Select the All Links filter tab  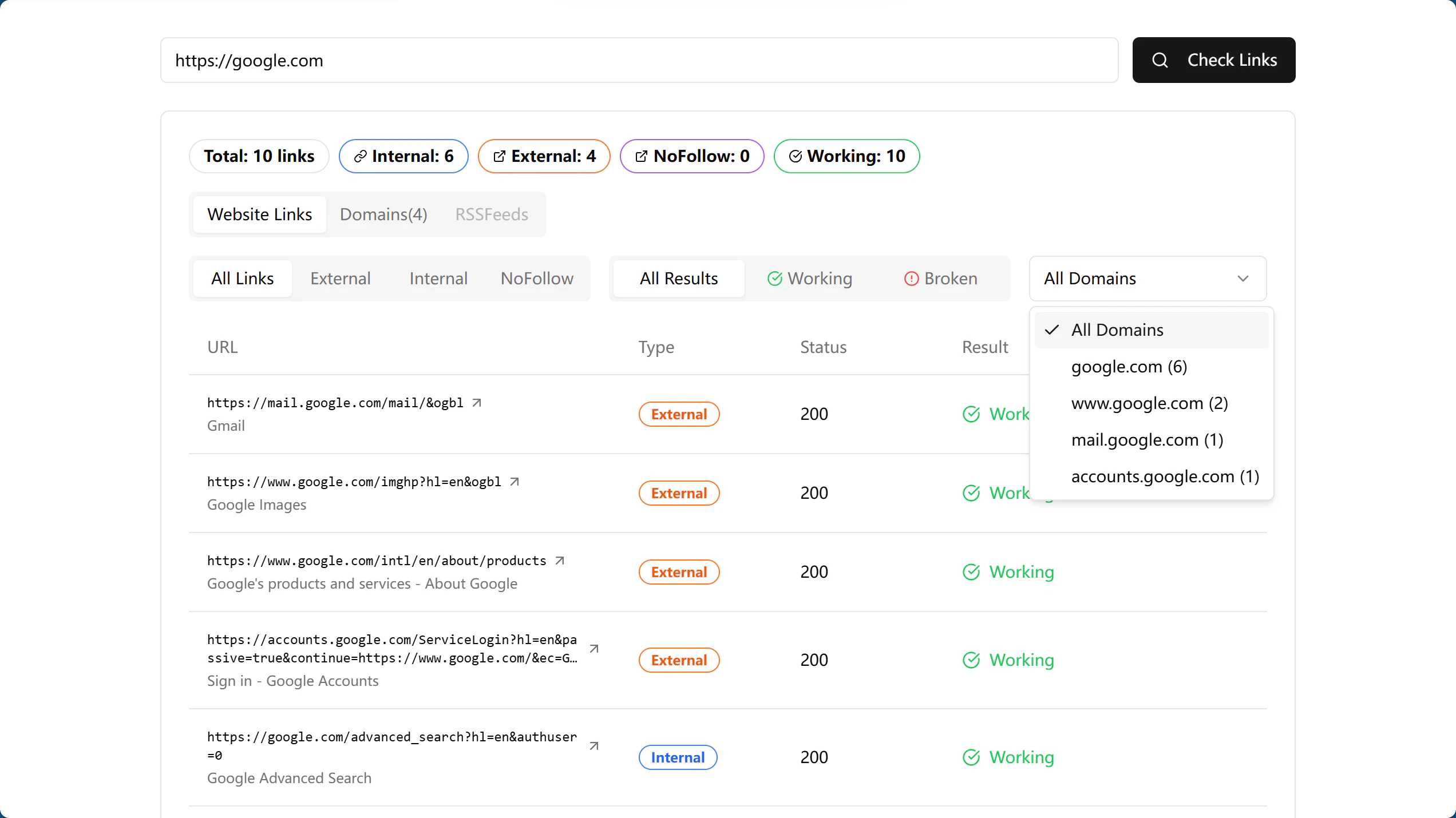[x=243, y=279]
